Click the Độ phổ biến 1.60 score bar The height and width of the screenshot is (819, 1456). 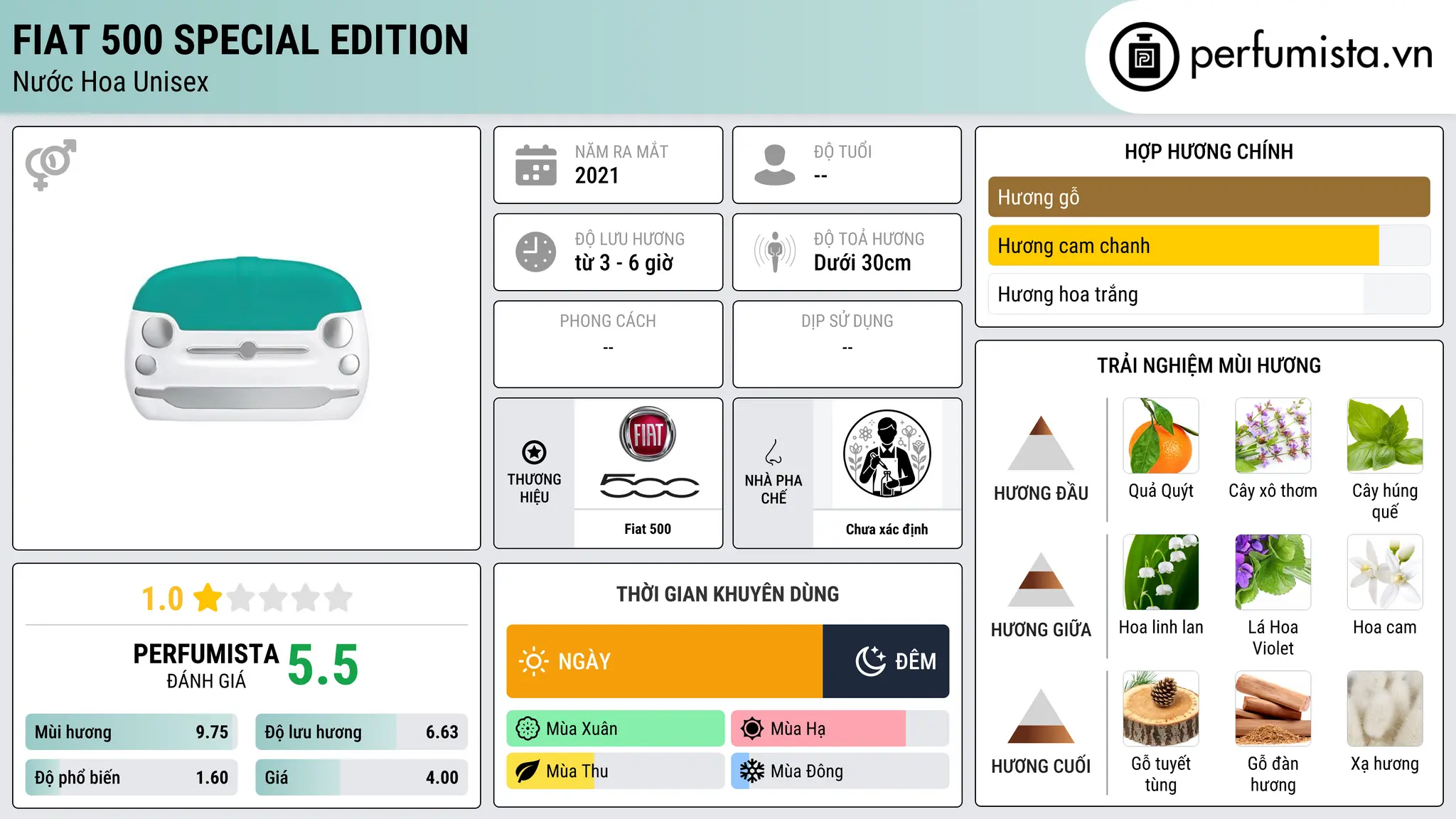pyautogui.click(x=132, y=778)
